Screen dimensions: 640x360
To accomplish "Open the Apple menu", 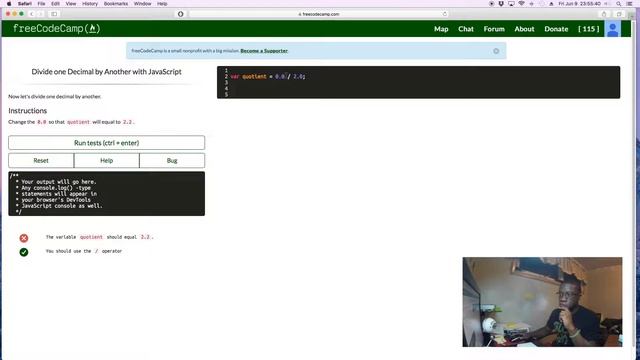I will (x=9, y=4).
